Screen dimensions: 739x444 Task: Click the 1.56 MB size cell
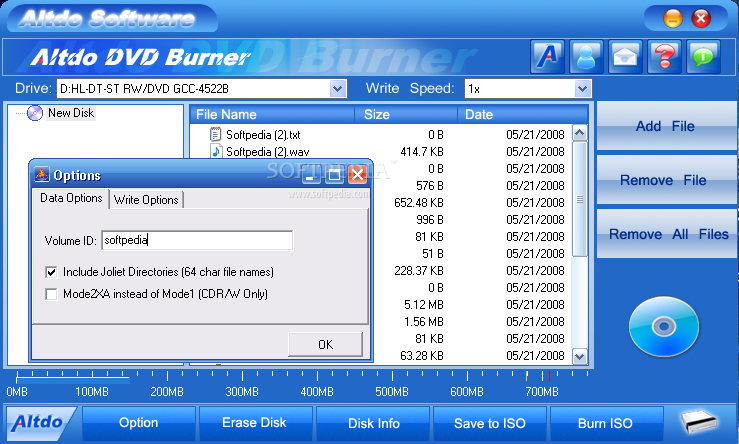pyautogui.click(x=424, y=321)
